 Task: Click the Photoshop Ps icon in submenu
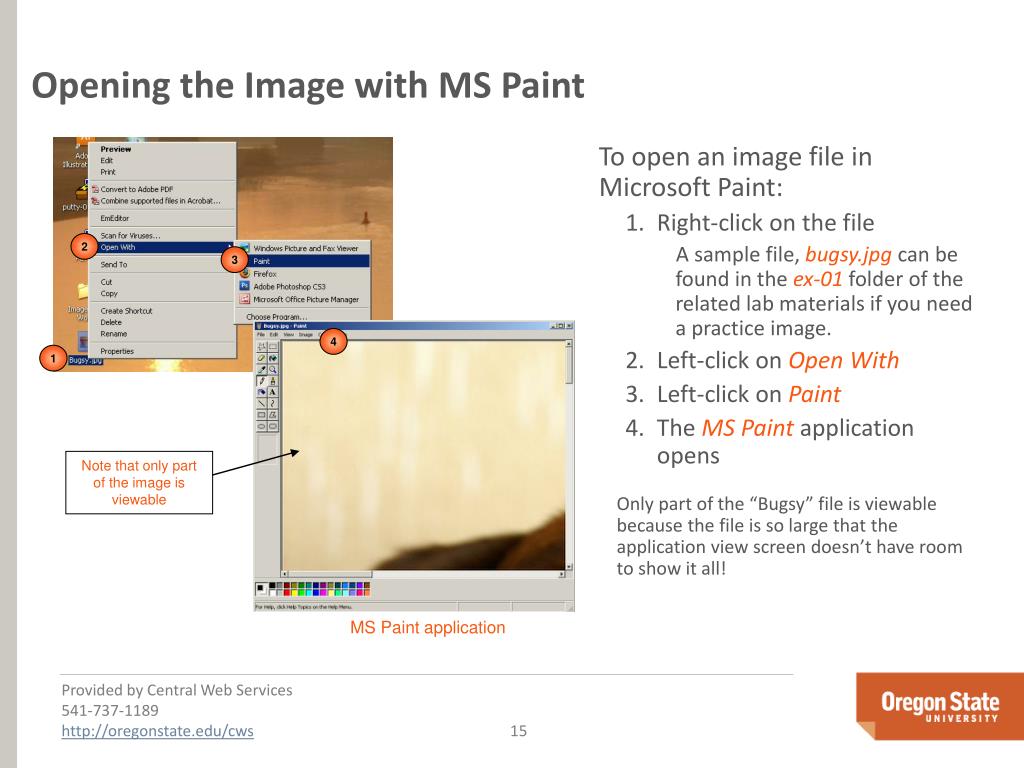(x=245, y=286)
